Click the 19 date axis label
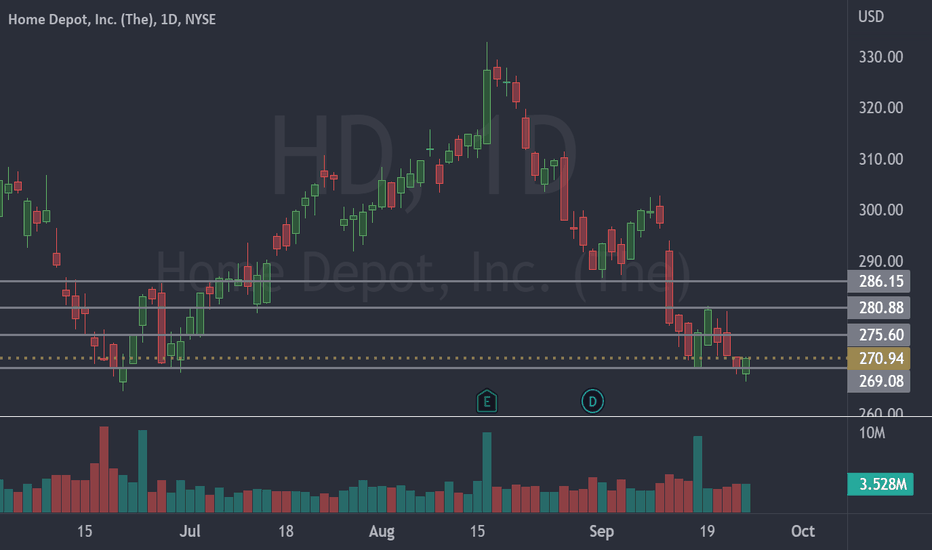Viewport: 932px width, 550px height. 707,531
